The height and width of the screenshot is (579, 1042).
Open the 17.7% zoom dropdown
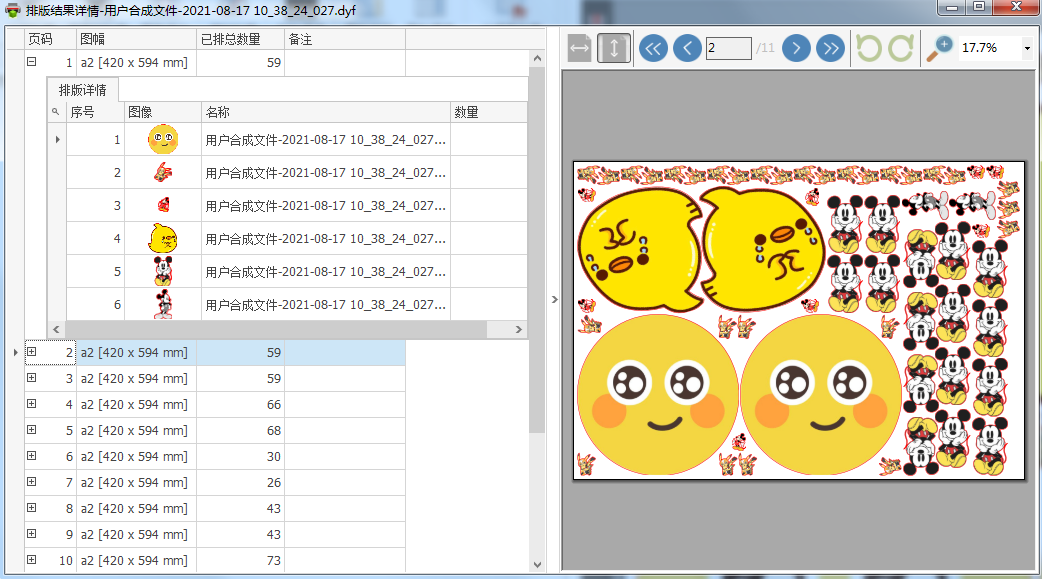(1027, 48)
